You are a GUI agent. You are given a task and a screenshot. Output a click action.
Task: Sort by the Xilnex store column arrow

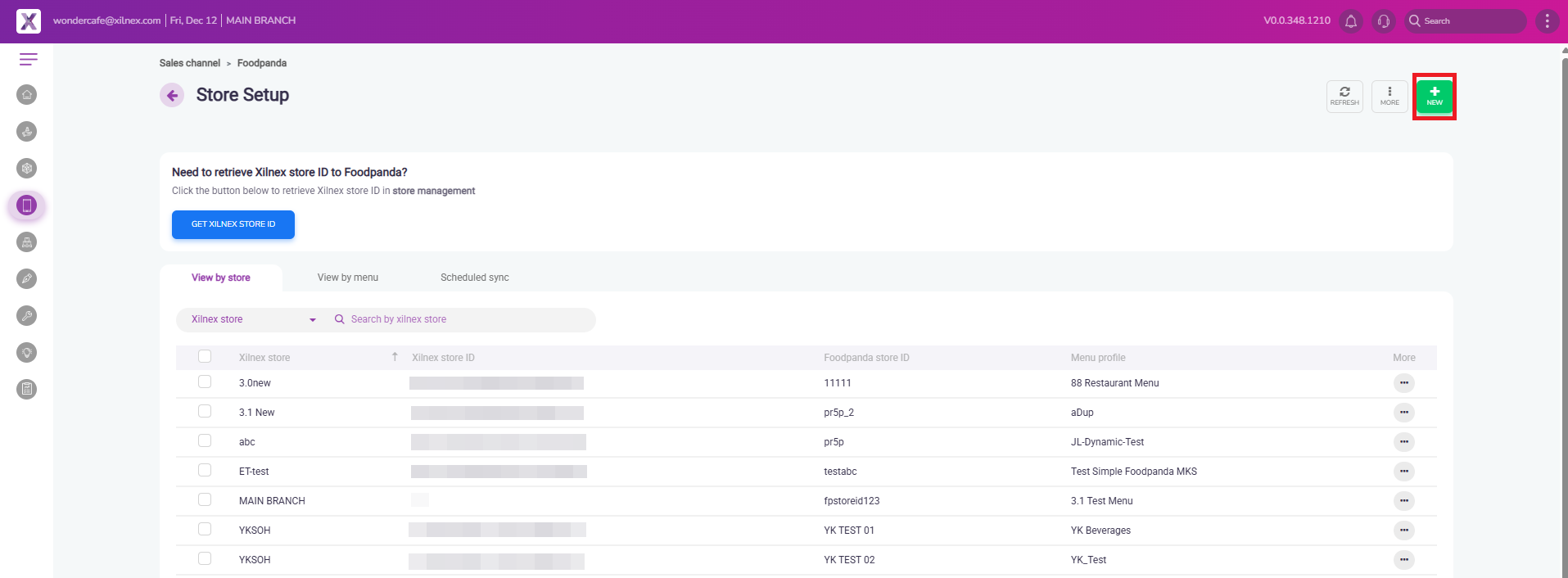coord(395,357)
